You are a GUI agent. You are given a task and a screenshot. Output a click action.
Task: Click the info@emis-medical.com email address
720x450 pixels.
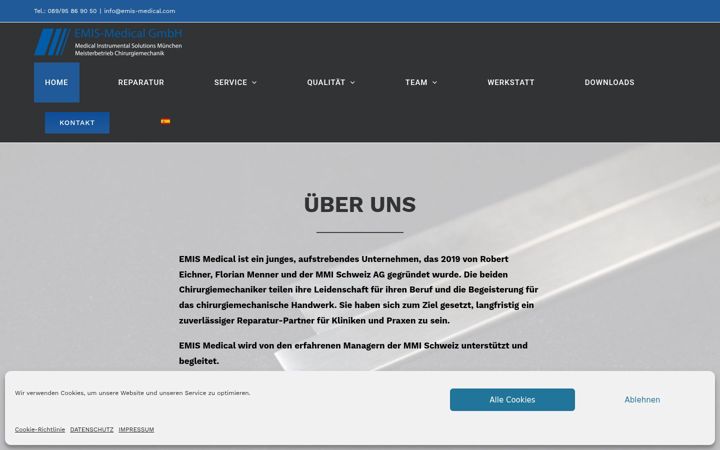coord(140,11)
